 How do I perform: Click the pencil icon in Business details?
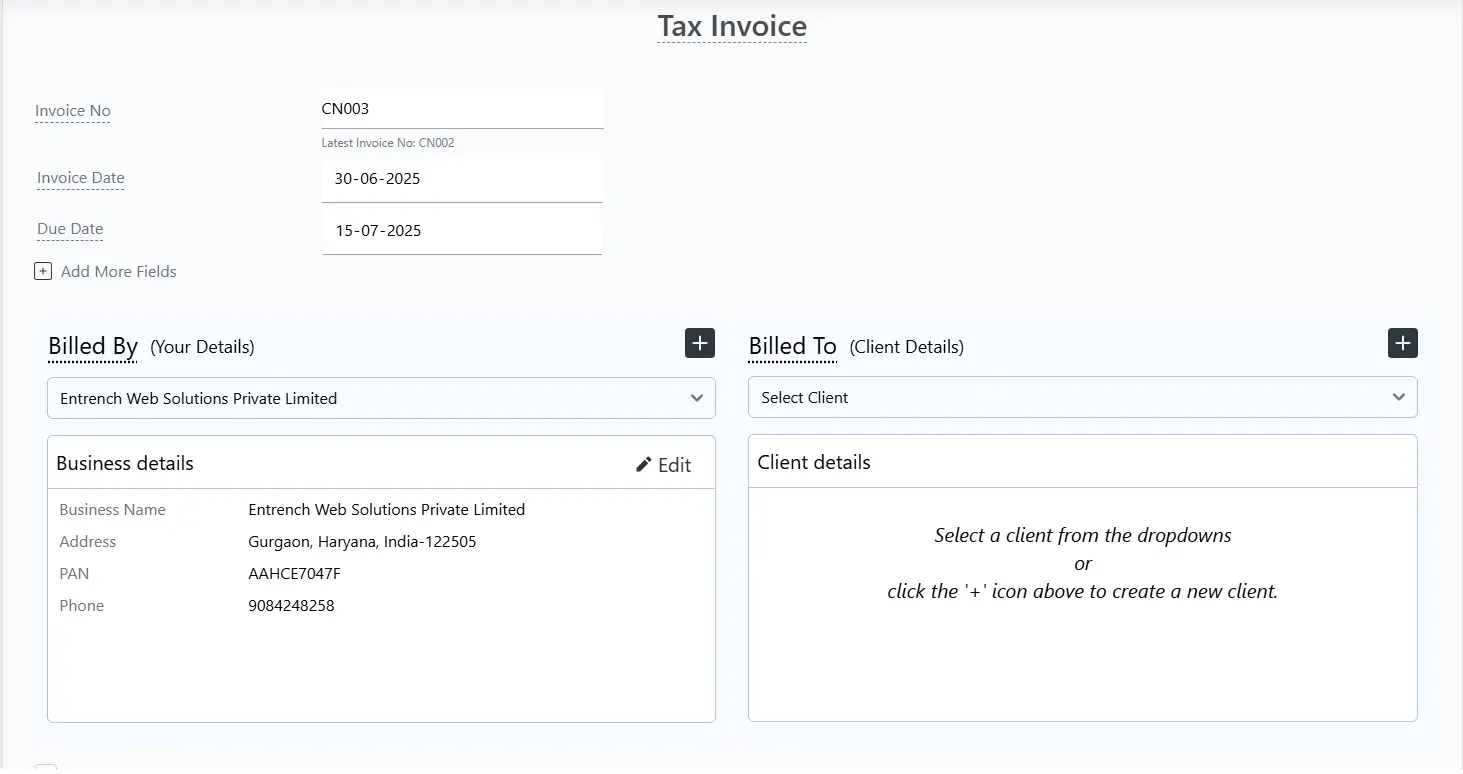pos(644,464)
